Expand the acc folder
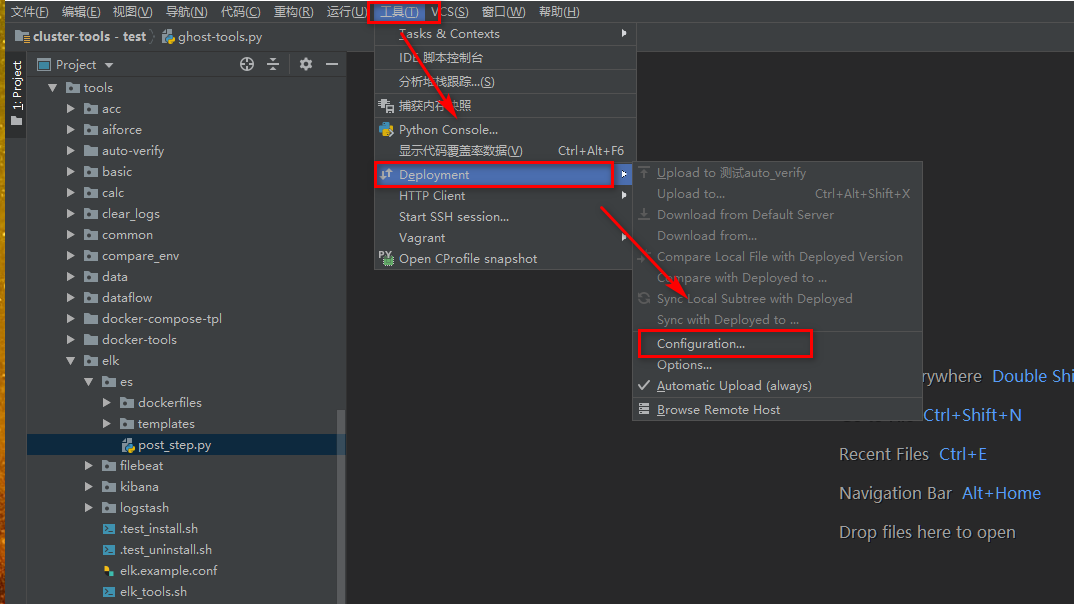 (x=71, y=109)
